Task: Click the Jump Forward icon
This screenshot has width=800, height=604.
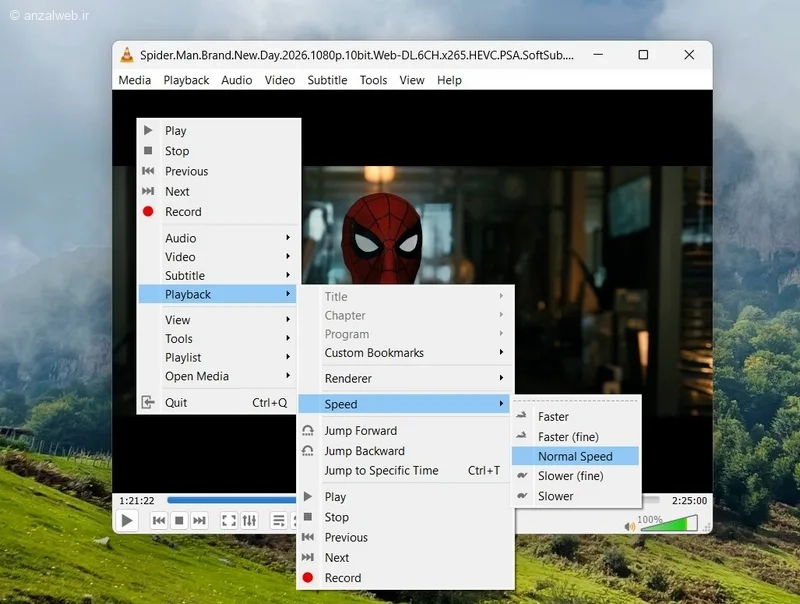Action: (x=308, y=431)
